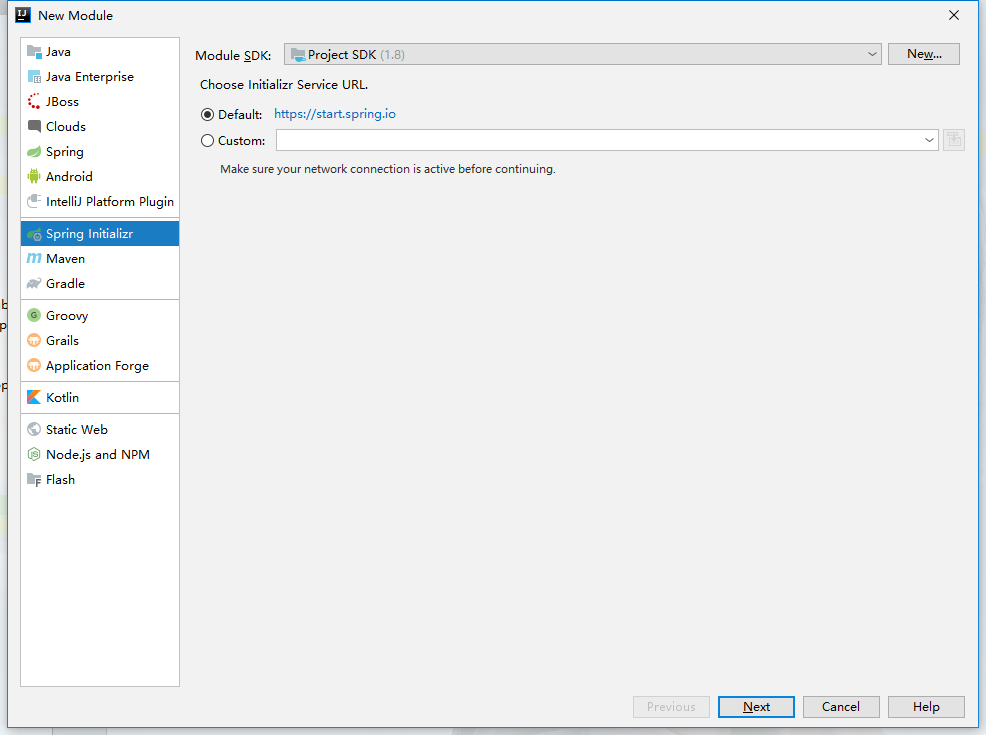Select the Default service URL radio button

click(x=208, y=114)
